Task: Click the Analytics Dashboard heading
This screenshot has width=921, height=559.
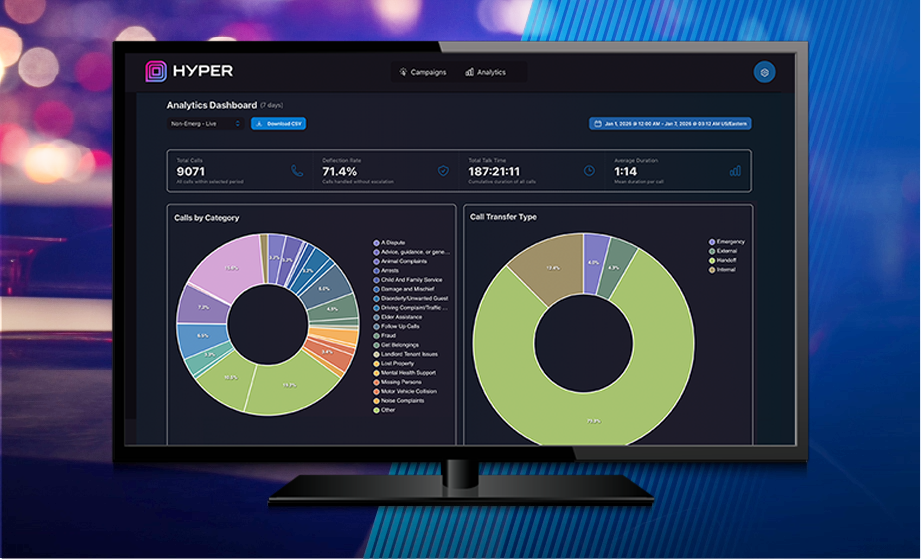Action: click(211, 105)
